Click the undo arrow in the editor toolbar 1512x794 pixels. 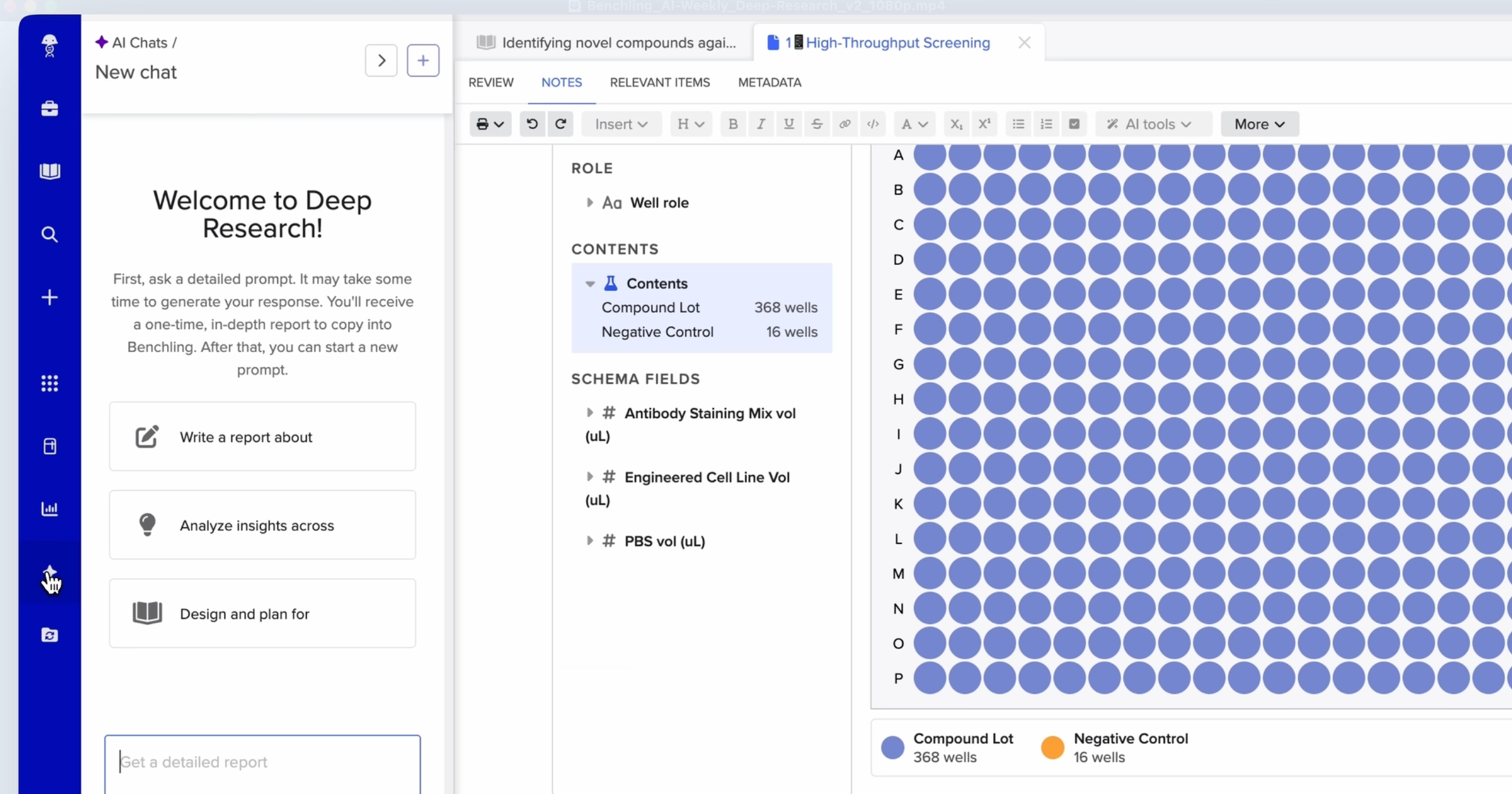click(x=532, y=124)
